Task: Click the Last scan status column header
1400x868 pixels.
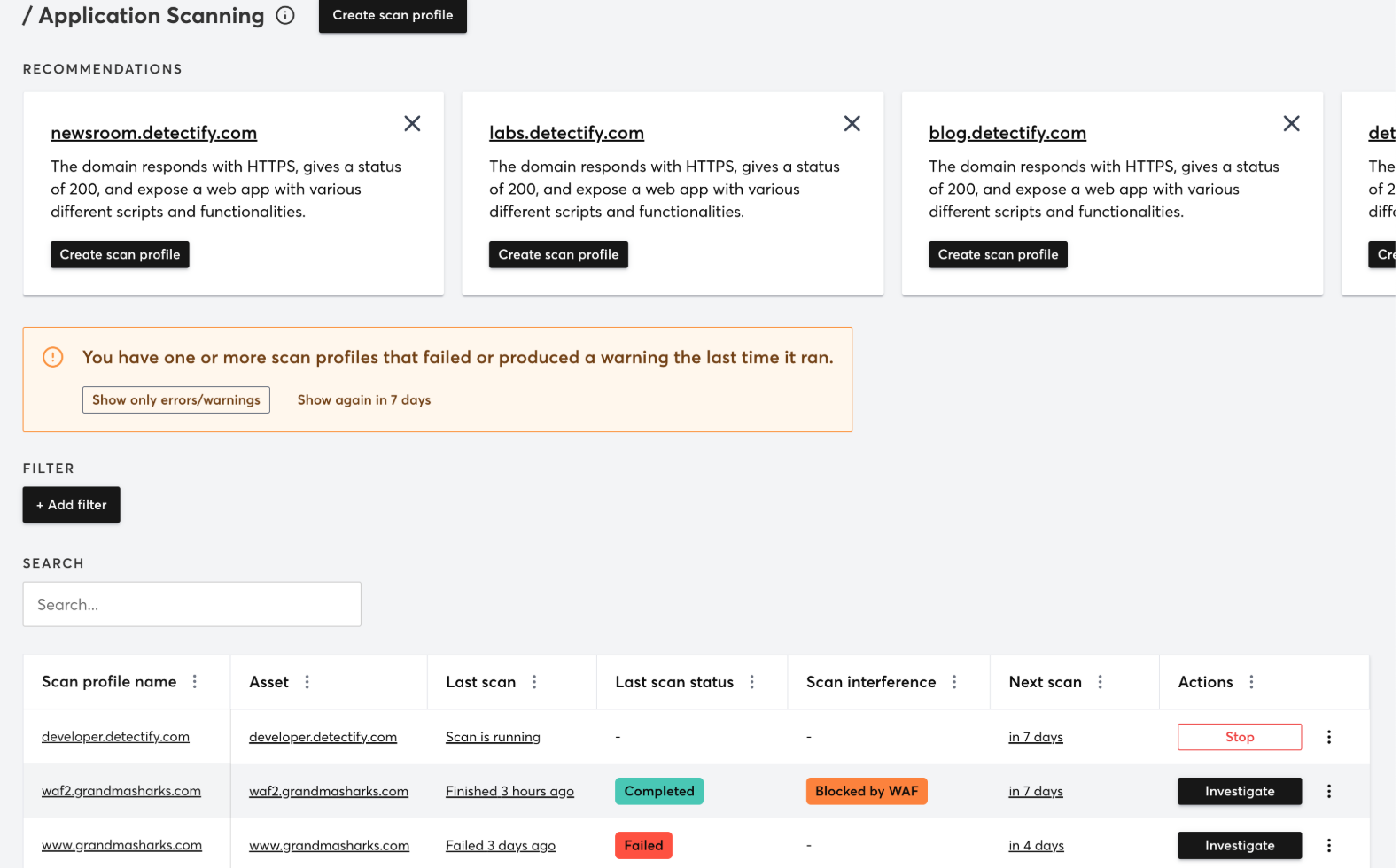Action: [x=674, y=681]
